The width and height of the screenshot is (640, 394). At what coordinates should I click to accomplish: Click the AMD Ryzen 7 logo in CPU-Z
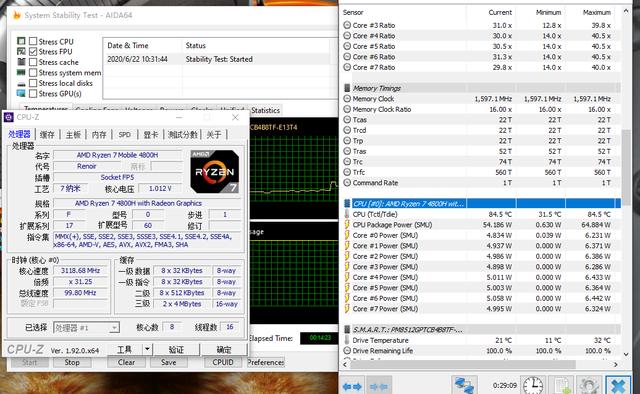[215, 171]
